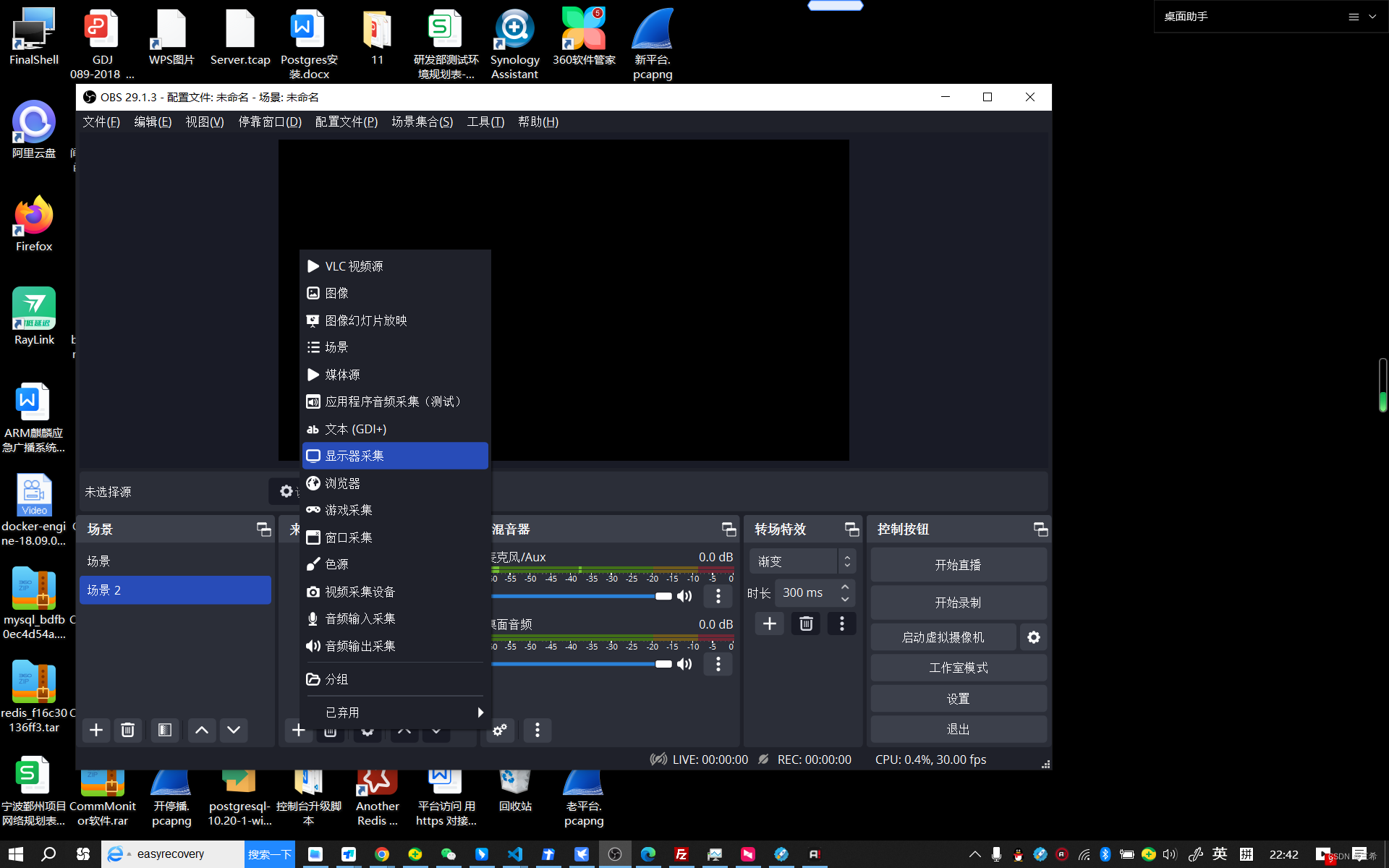Toggle 工作室模式 studio mode
The height and width of the screenshot is (868, 1389).
(x=958, y=668)
